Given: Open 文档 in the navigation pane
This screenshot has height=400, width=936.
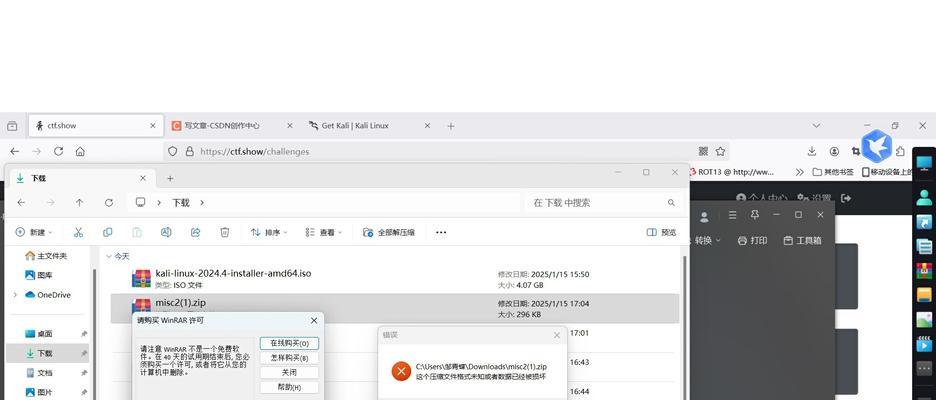Looking at the screenshot, I should [x=39, y=373].
